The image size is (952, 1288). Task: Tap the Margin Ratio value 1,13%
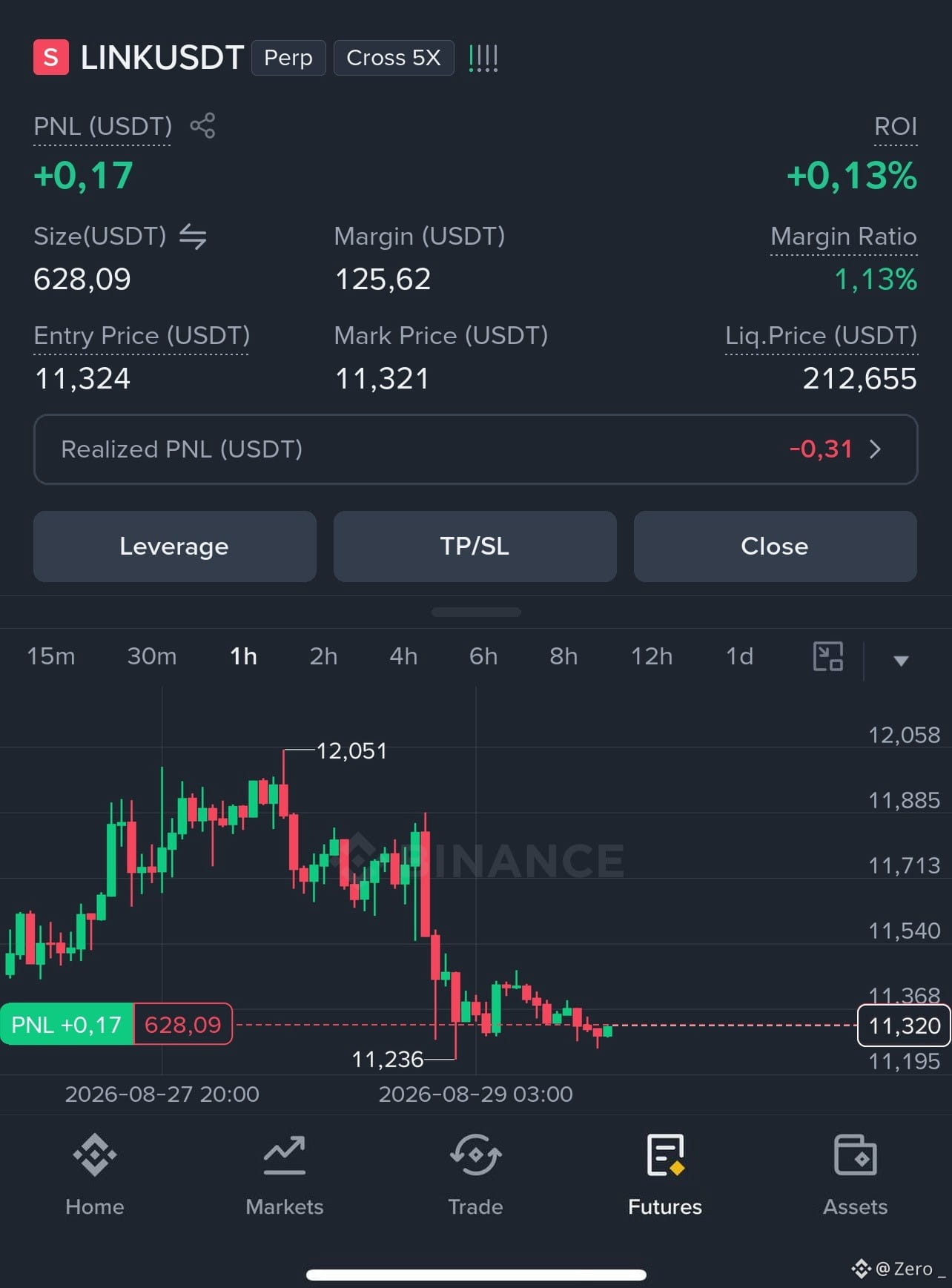pos(876,280)
